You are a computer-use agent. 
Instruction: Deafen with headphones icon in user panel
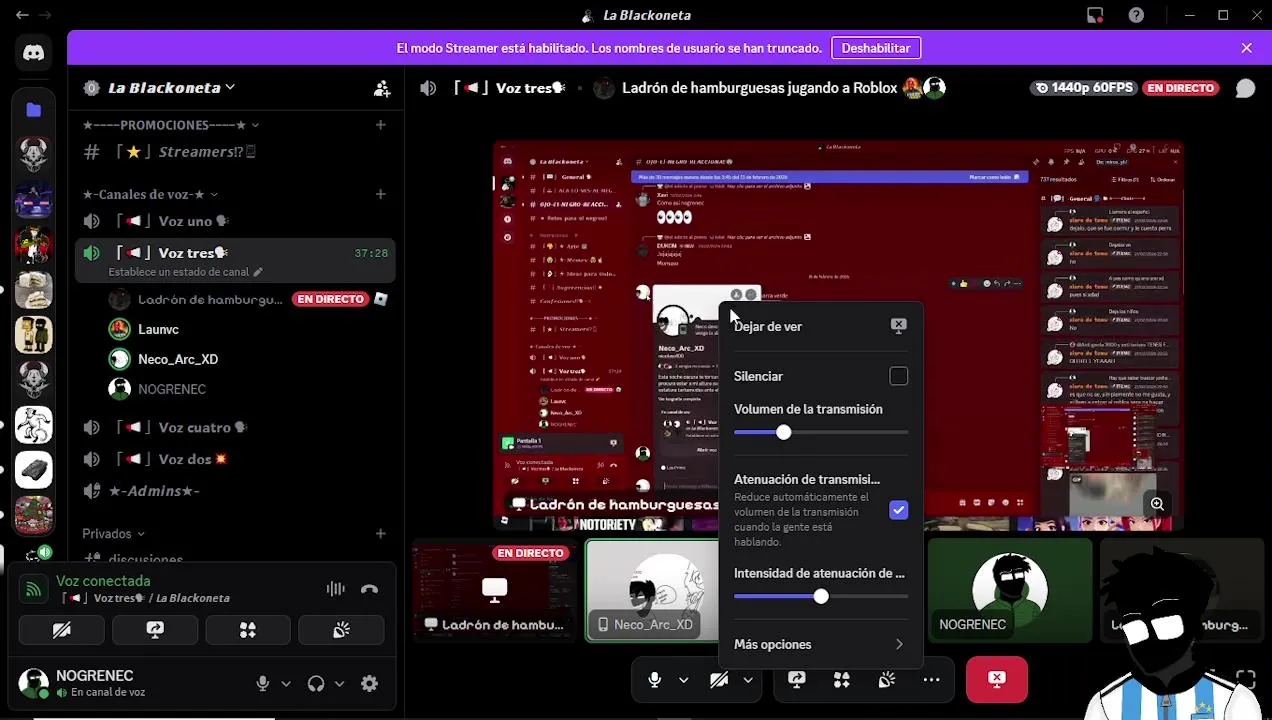tap(316, 684)
